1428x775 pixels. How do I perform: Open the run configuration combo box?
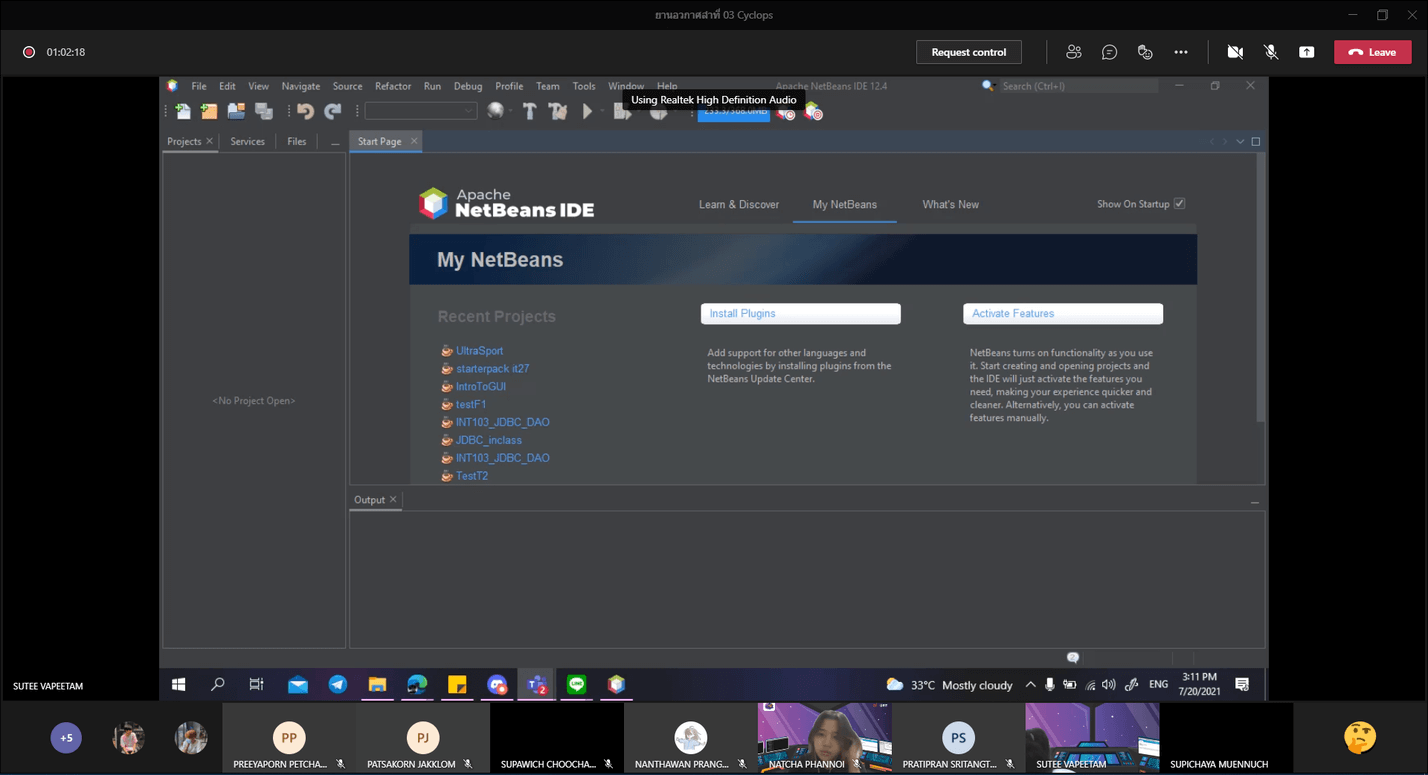click(421, 111)
